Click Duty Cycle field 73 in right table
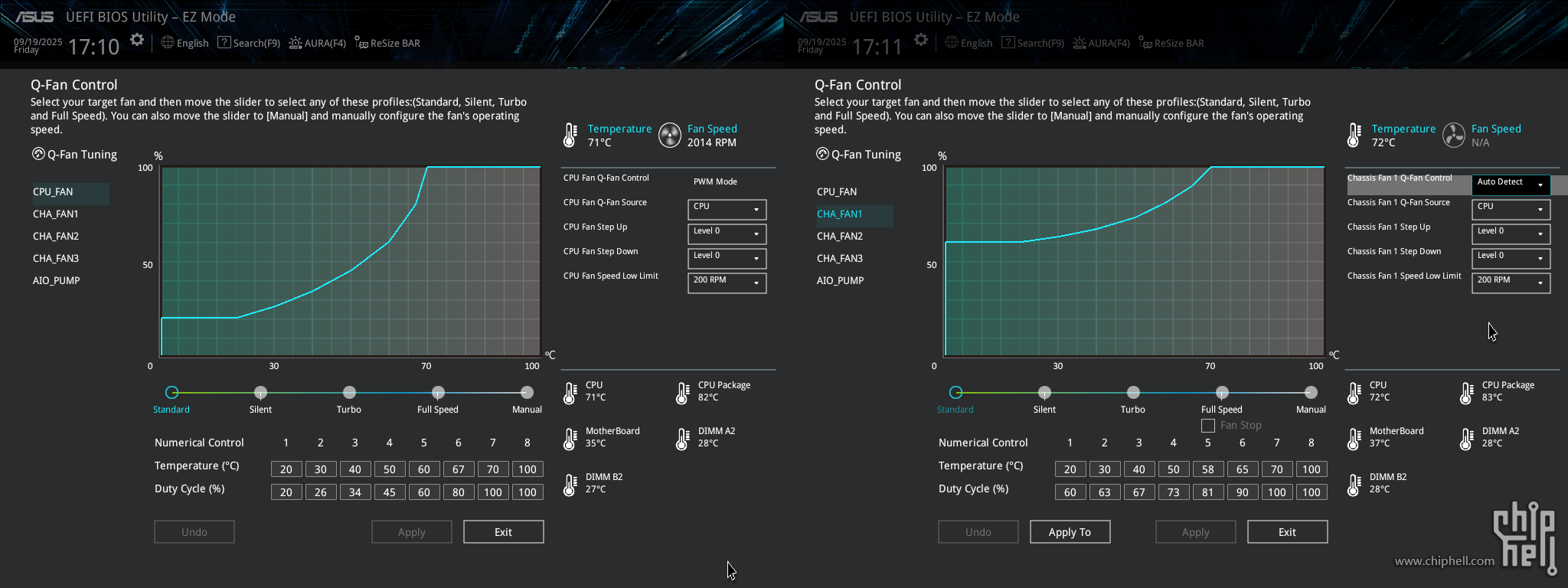The width and height of the screenshot is (1568, 588). (x=1173, y=492)
